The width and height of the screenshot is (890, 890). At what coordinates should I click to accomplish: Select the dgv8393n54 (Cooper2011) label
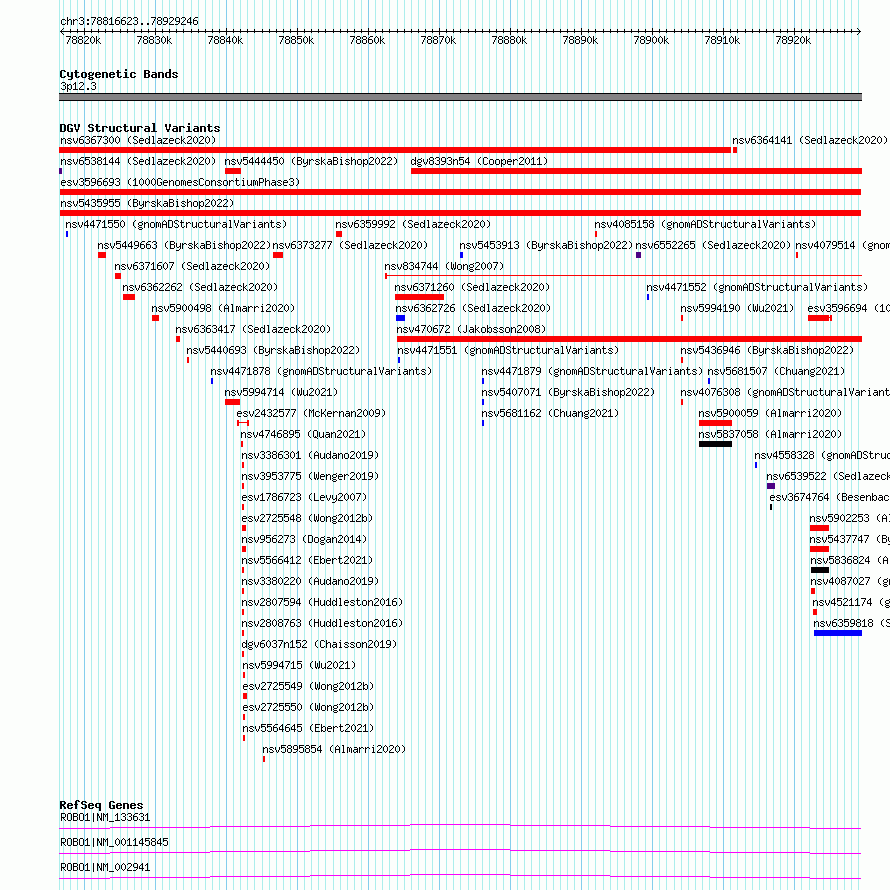479,161
